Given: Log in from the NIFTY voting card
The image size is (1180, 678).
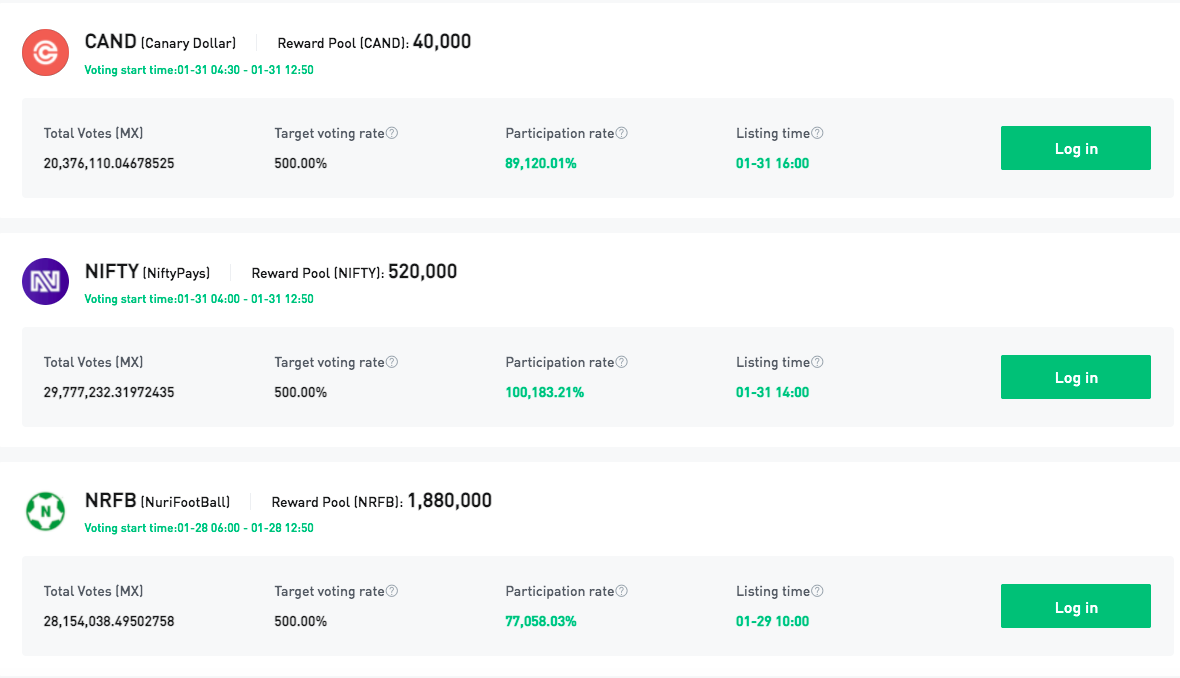Looking at the screenshot, I should 1075,377.
